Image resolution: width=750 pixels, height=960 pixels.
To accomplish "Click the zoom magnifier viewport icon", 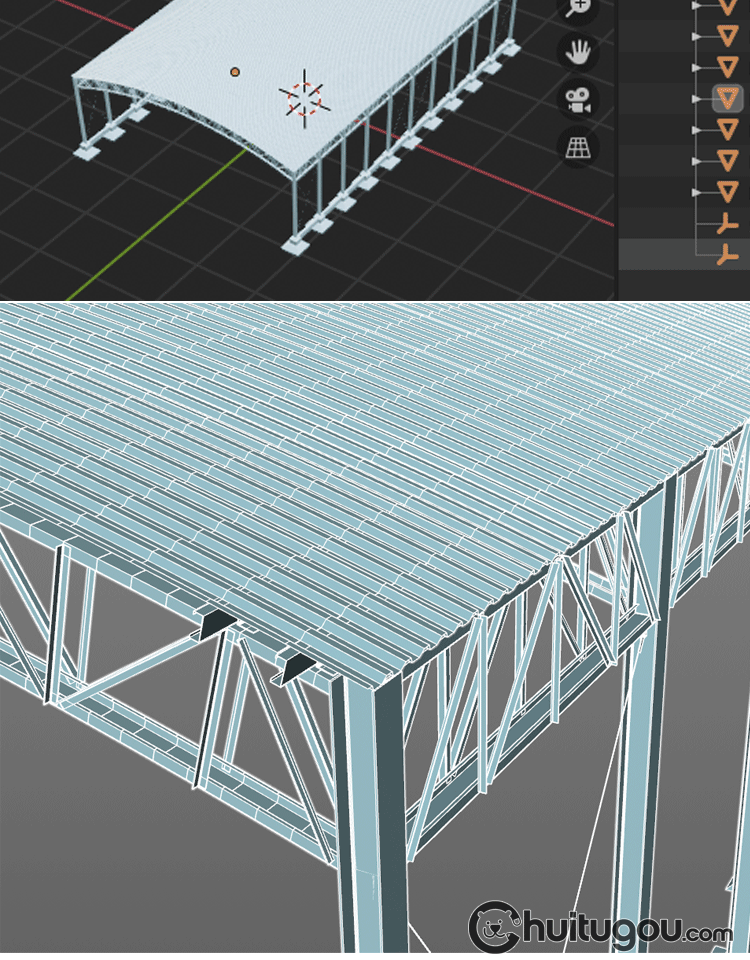I will pos(578,8).
